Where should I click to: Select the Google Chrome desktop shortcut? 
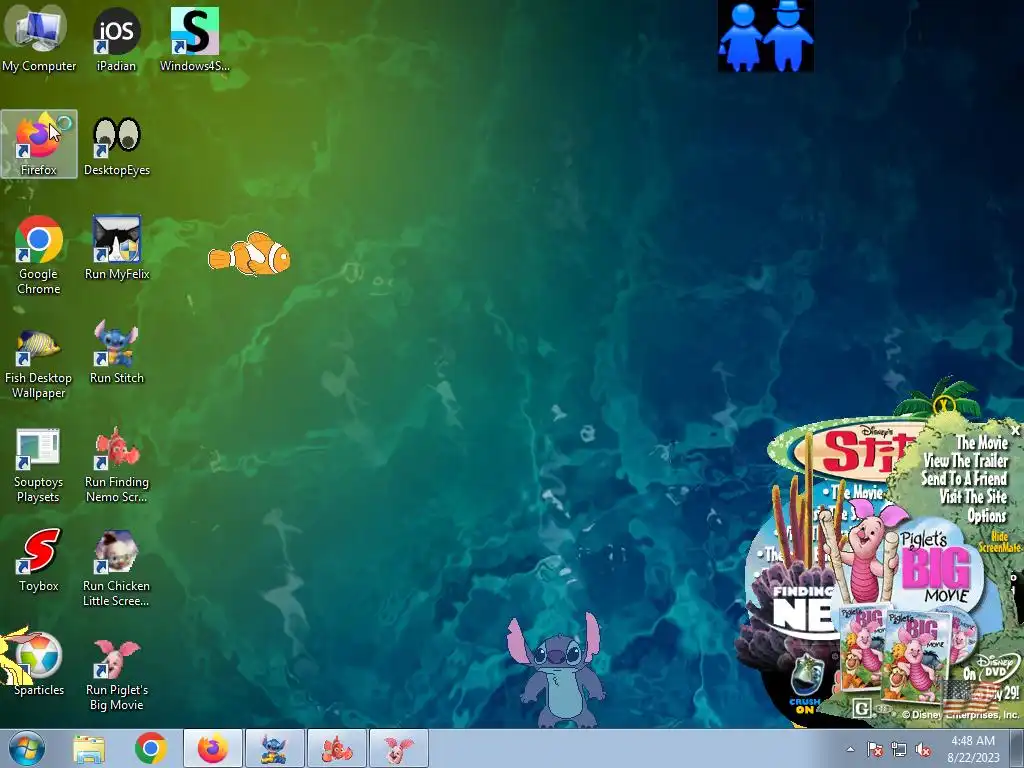(39, 255)
